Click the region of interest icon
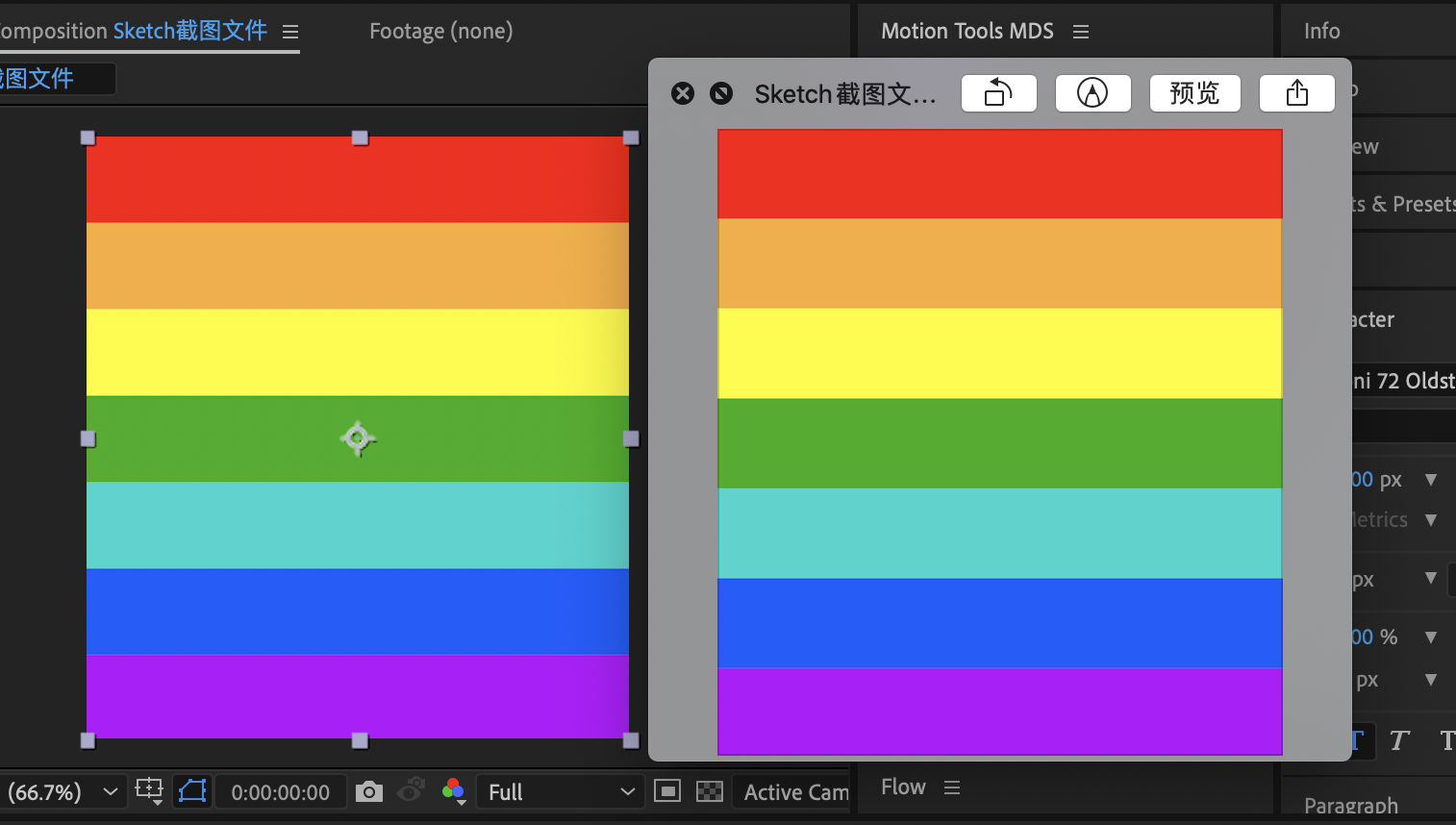 coord(667,791)
